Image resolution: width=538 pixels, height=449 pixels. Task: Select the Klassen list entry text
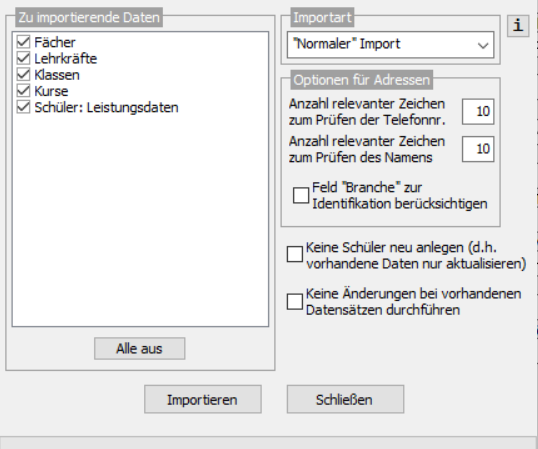pos(57,75)
